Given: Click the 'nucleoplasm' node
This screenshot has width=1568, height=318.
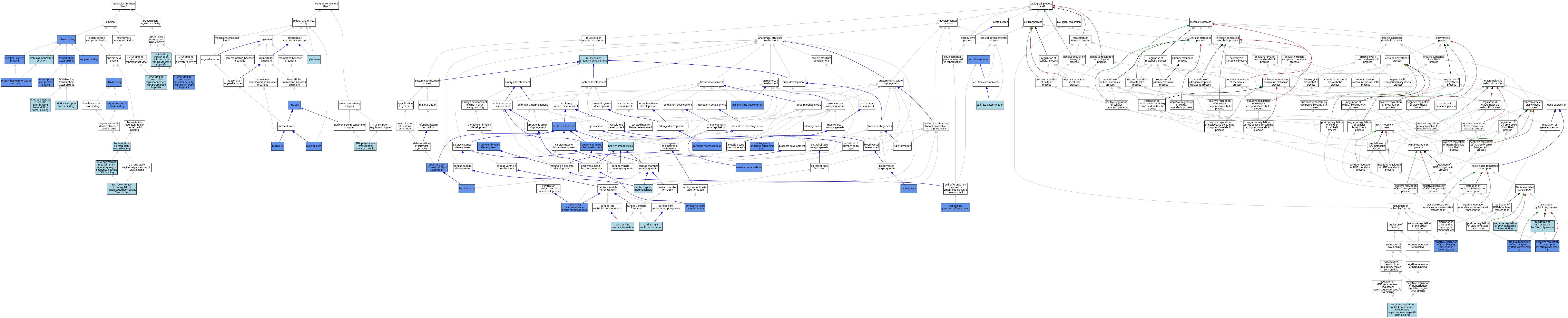Looking at the screenshot, I should coord(313,146).
